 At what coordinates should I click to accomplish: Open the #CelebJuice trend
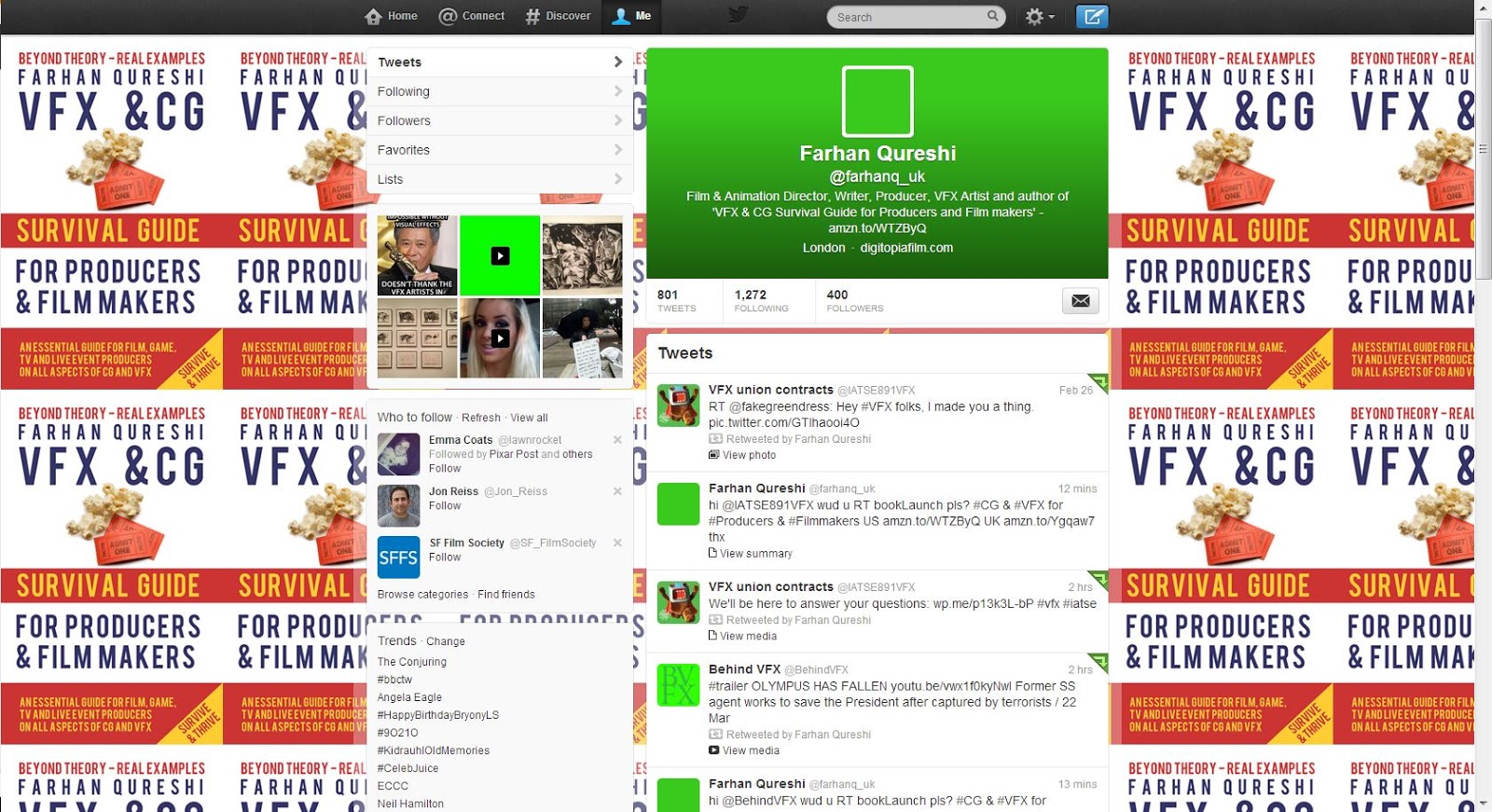coord(408,768)
